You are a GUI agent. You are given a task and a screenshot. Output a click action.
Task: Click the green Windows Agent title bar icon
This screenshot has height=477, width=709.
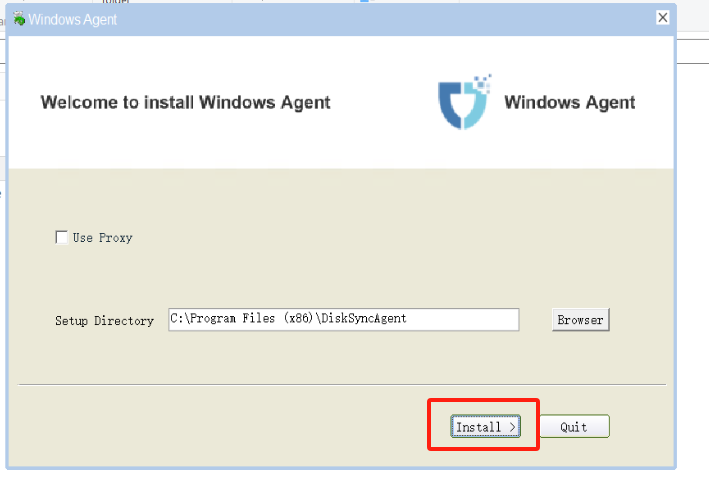[19, 19]
